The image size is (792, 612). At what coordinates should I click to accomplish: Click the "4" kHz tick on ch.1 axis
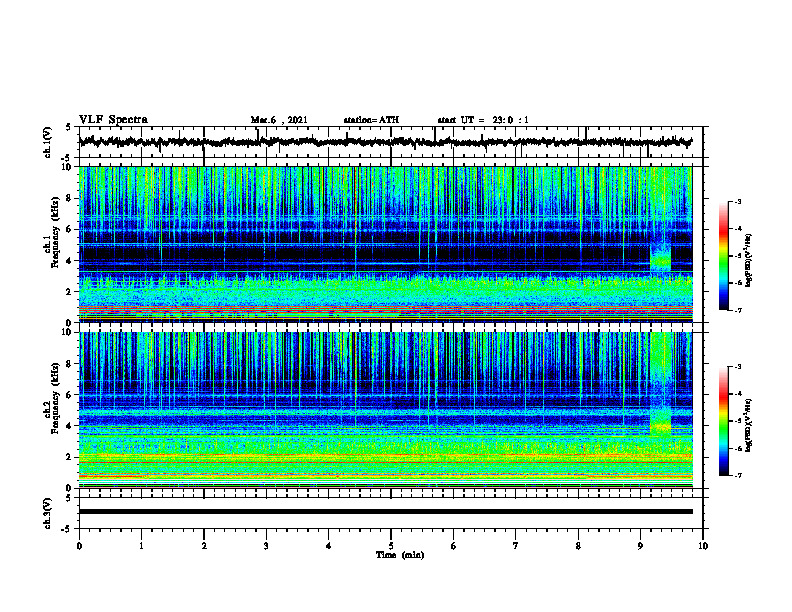[70, 261]
